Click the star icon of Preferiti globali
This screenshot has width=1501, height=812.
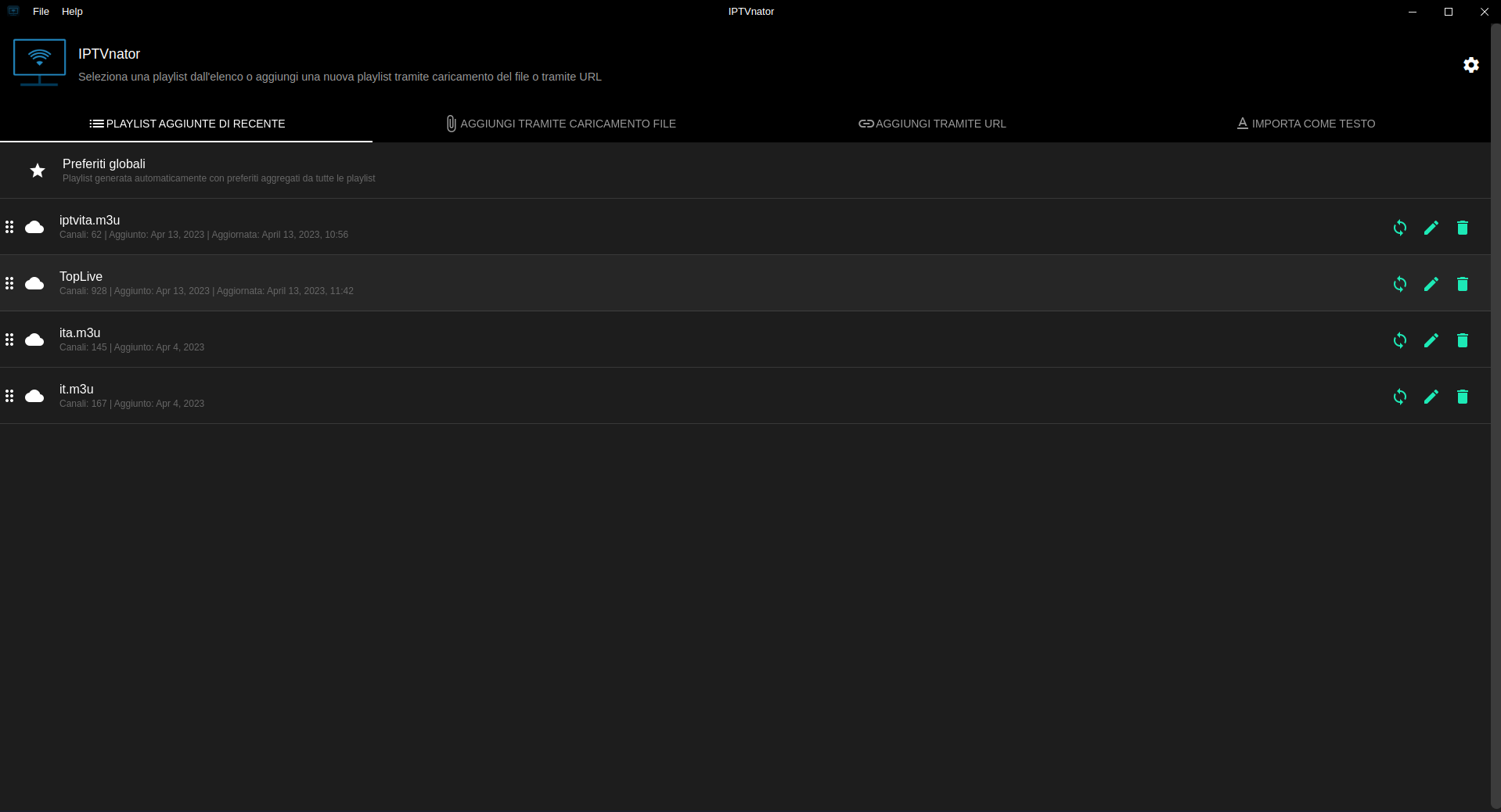point(38,171)
